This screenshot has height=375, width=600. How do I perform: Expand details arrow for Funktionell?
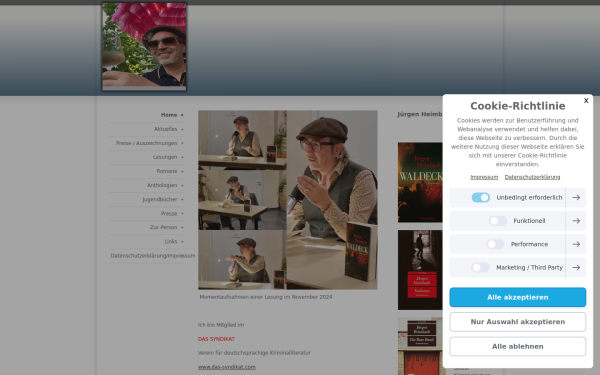pyautogui.click(x=576, y=221)
